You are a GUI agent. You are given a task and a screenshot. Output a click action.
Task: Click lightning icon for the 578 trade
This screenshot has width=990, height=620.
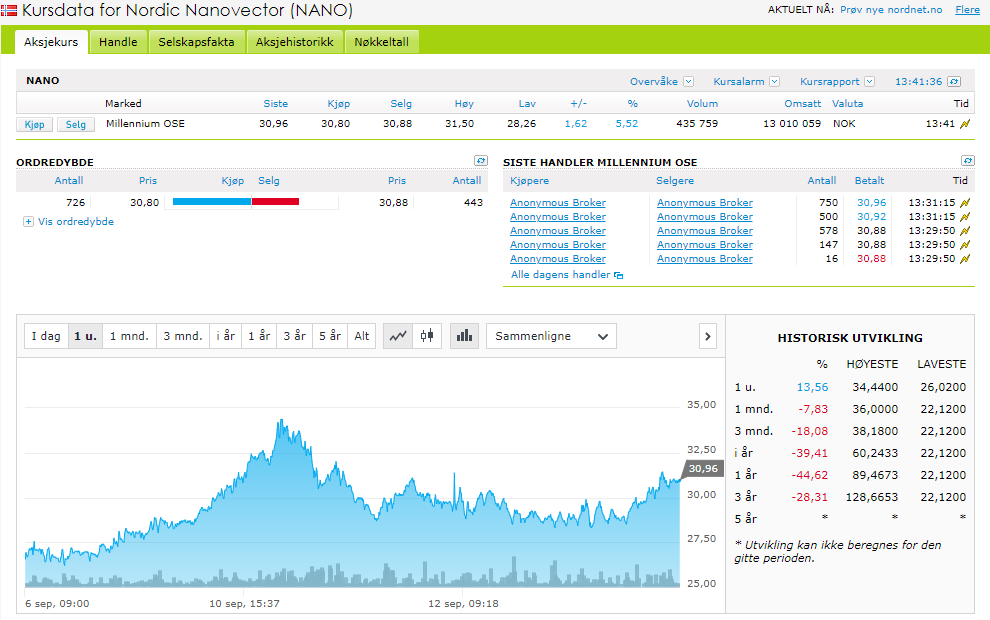pyautogui.click(x=965, y=230)
